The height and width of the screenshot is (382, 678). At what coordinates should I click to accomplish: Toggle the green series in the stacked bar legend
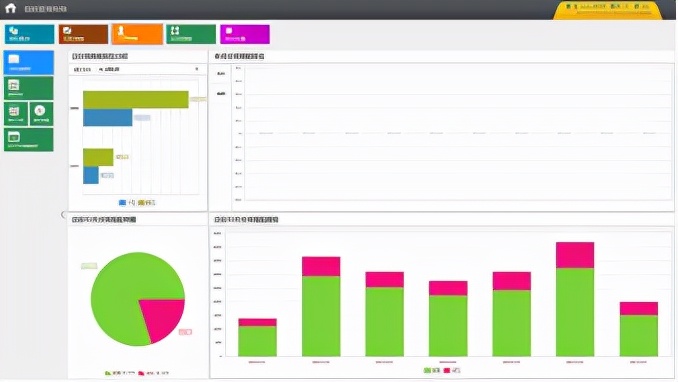(432, 370)
